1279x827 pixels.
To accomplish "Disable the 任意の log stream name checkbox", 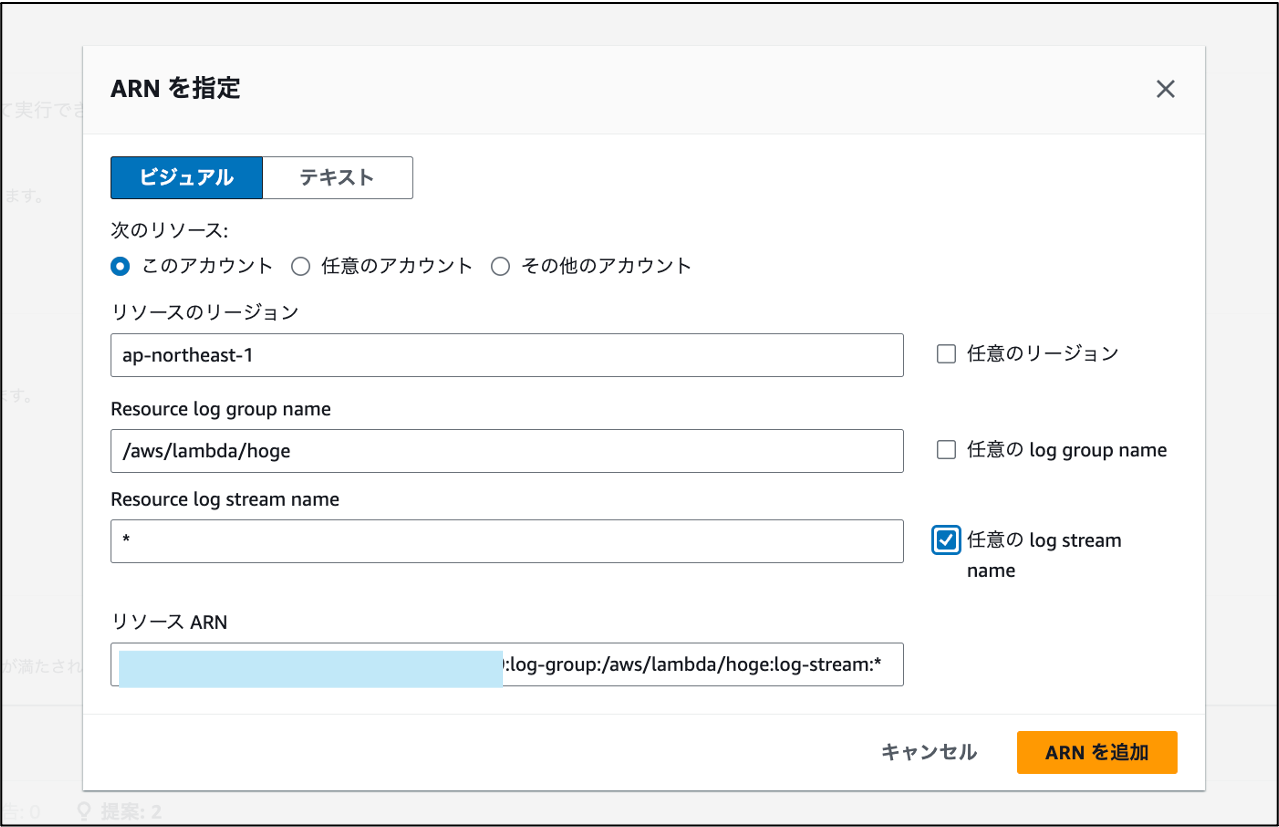I will 945,539.
